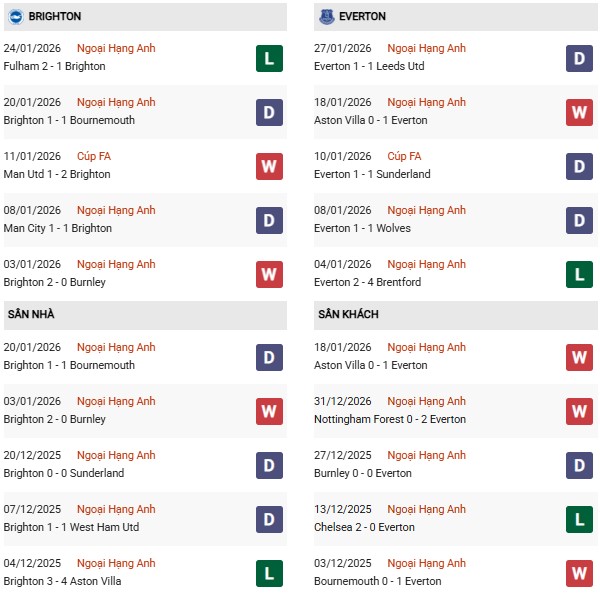This screenshot has width=600, height=593.
Task: Click the W badge for Nottingham Forest 0 - 2 Everton
Action: pos(579,411)
